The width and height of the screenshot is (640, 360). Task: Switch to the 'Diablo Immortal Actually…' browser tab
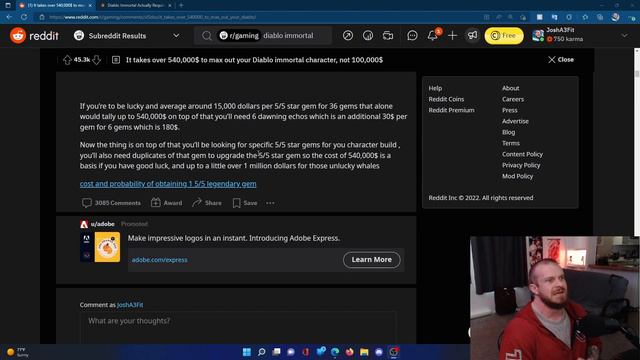[136, 5]
